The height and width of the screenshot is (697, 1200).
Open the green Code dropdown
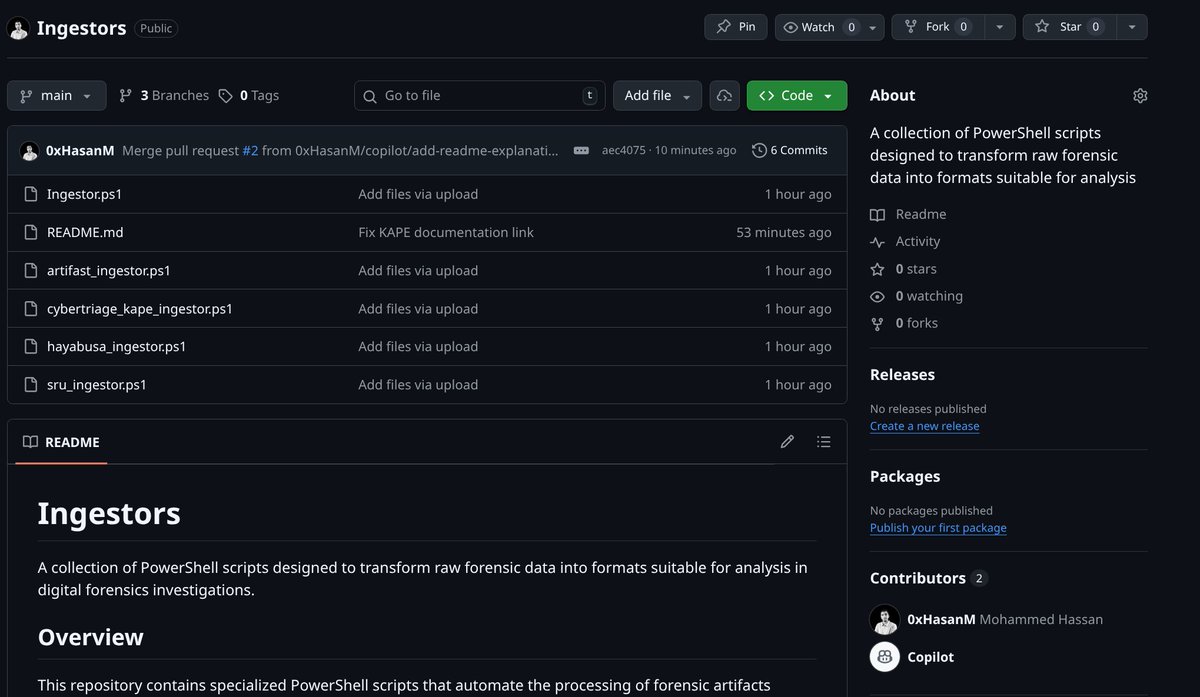796,95
